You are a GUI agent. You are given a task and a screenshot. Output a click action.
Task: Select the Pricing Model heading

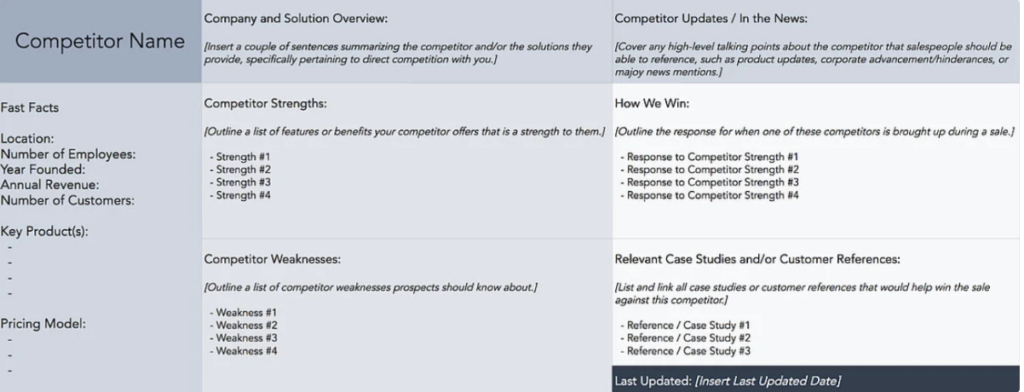pos(43,324)
